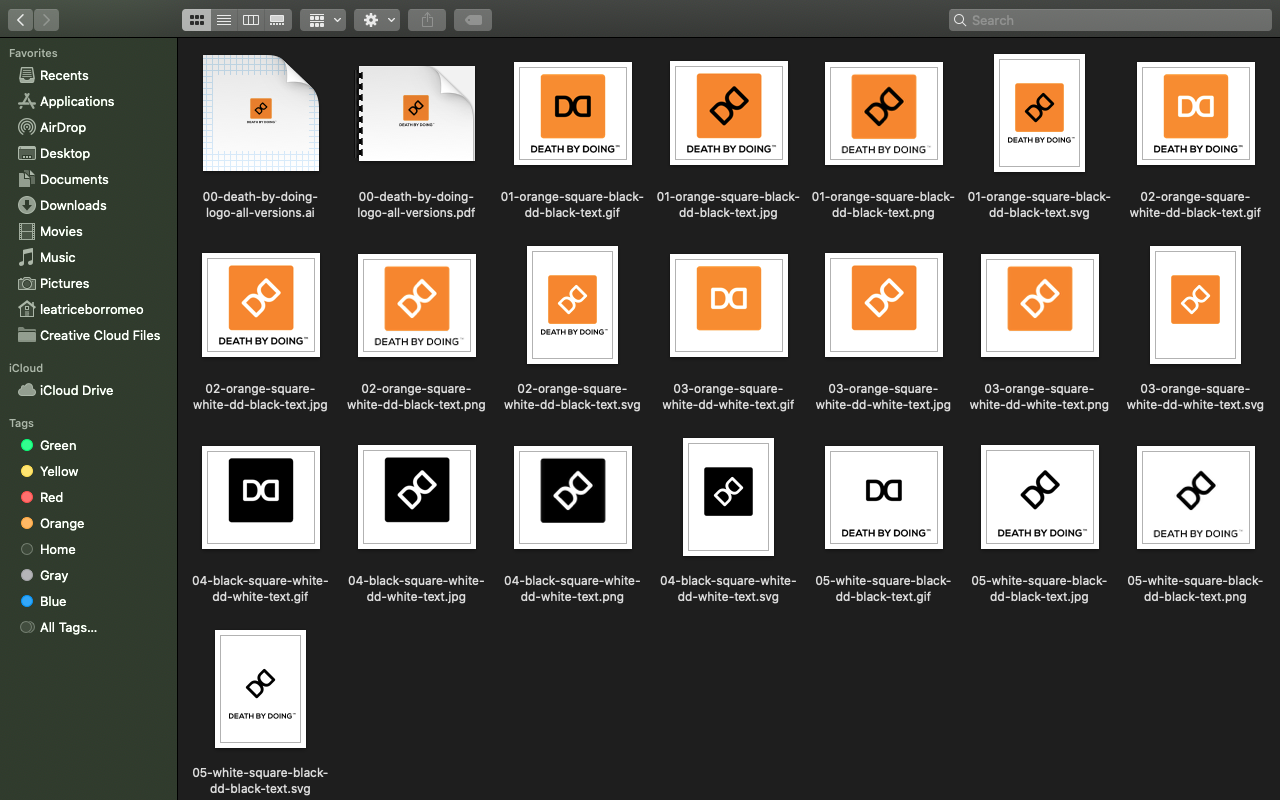Select the 03-orange-square-white-dd-white-text.jpg thumbnail

(884, 305)
